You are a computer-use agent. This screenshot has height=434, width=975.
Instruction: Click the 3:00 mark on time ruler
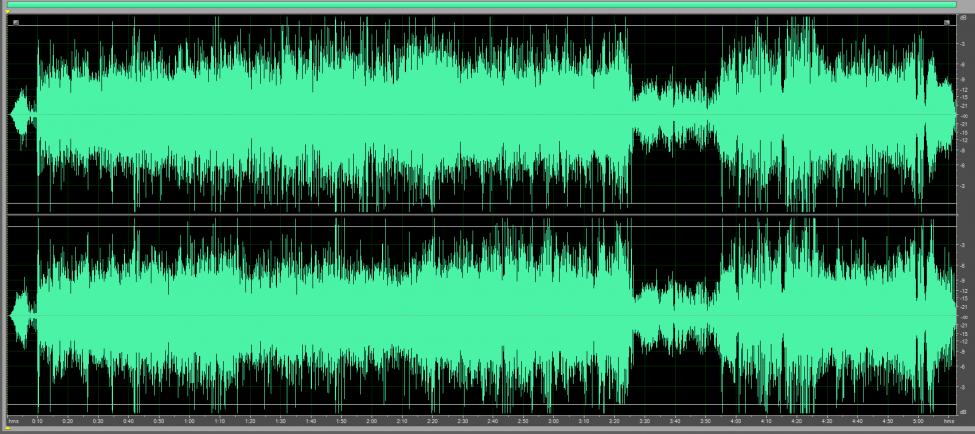553,420
